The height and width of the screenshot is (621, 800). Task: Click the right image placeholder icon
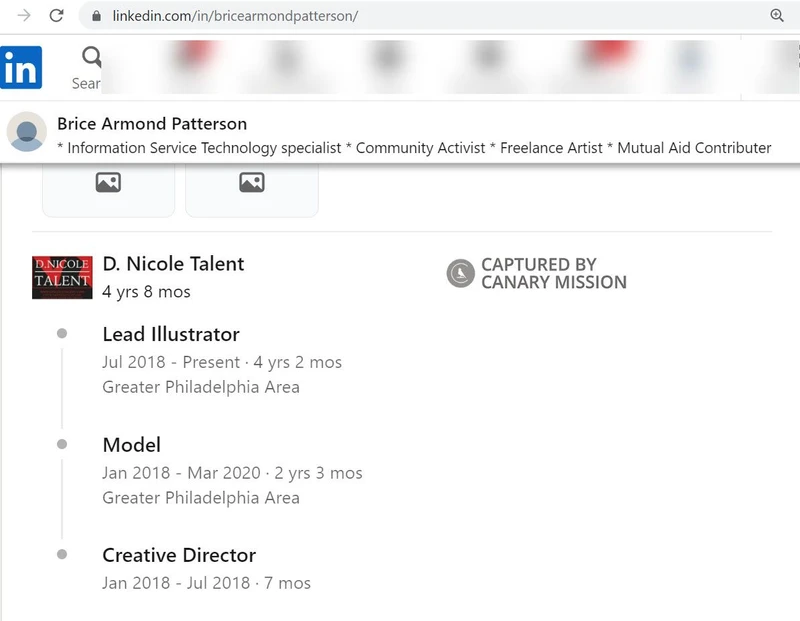251,184
